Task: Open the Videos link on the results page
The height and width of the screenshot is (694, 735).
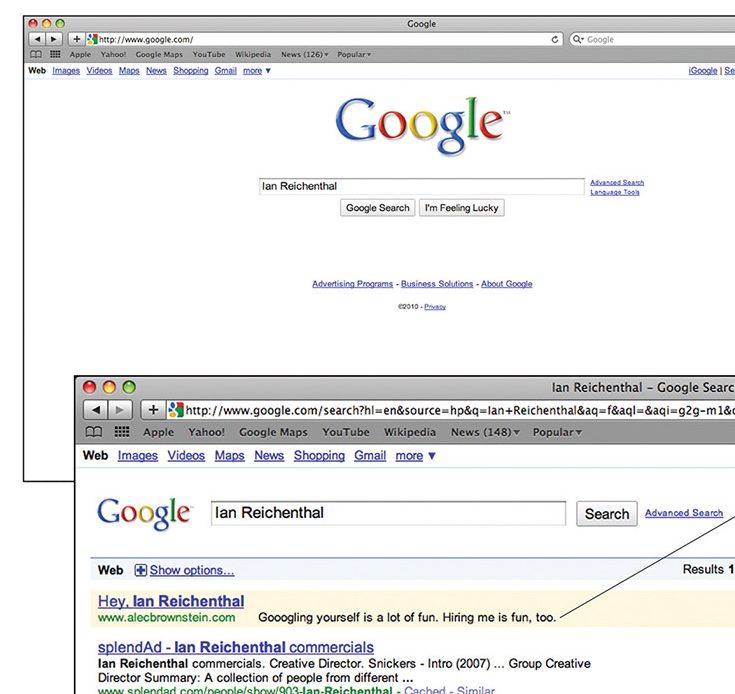Action: click(186, 455)
